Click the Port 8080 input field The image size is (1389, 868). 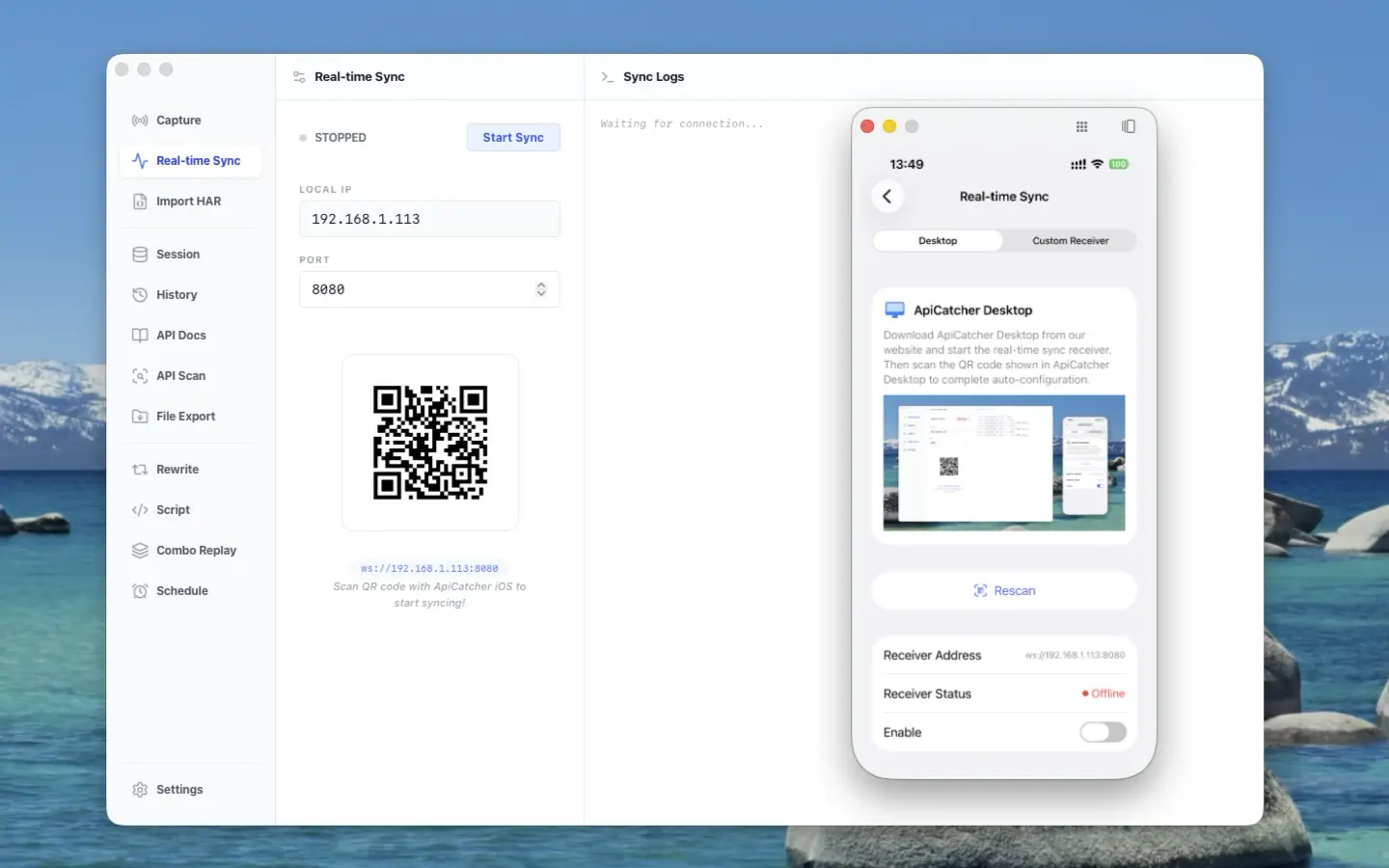point(429,289)
